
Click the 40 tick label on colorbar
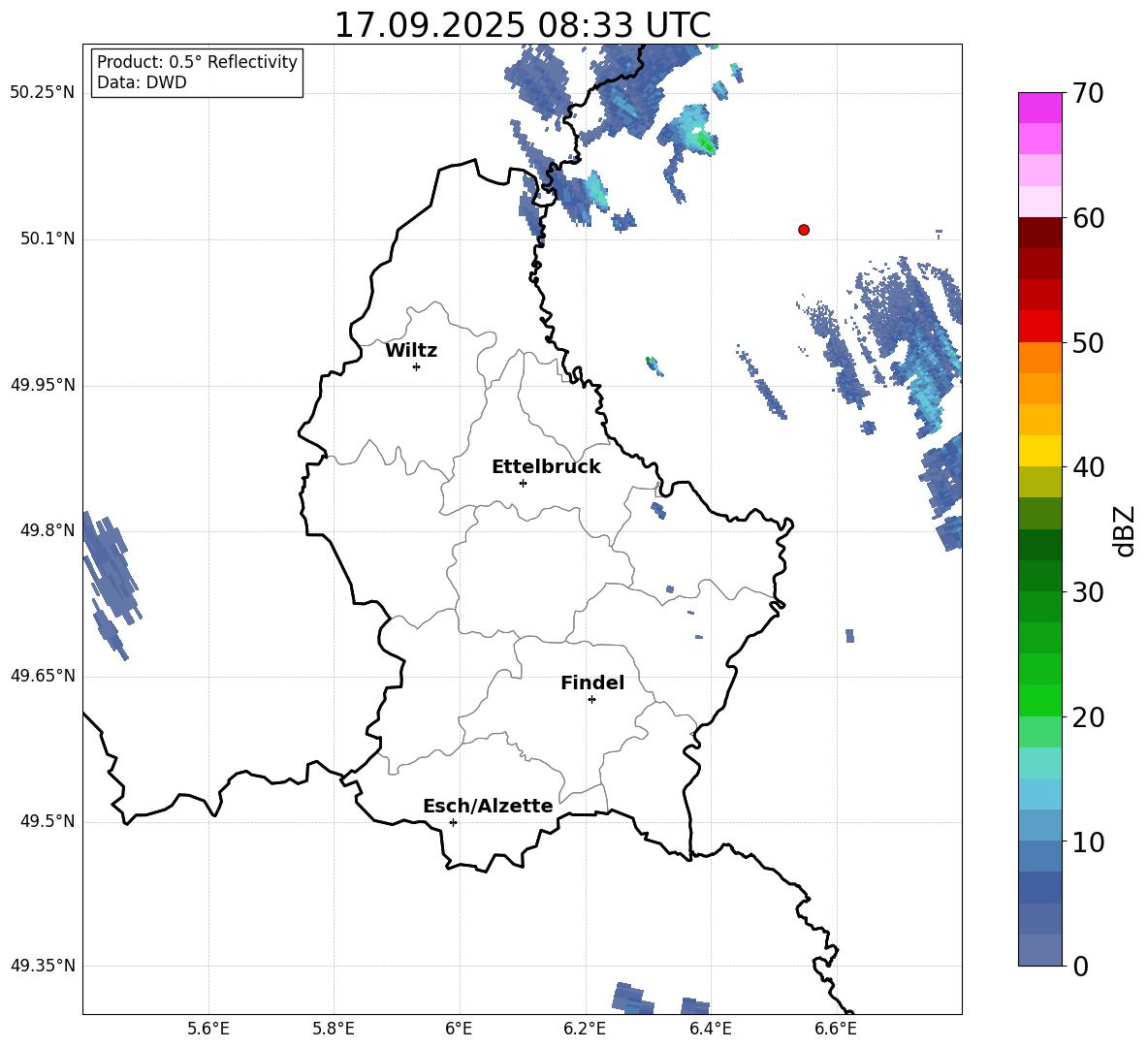pyautogui.click(x=1088, y=467)
